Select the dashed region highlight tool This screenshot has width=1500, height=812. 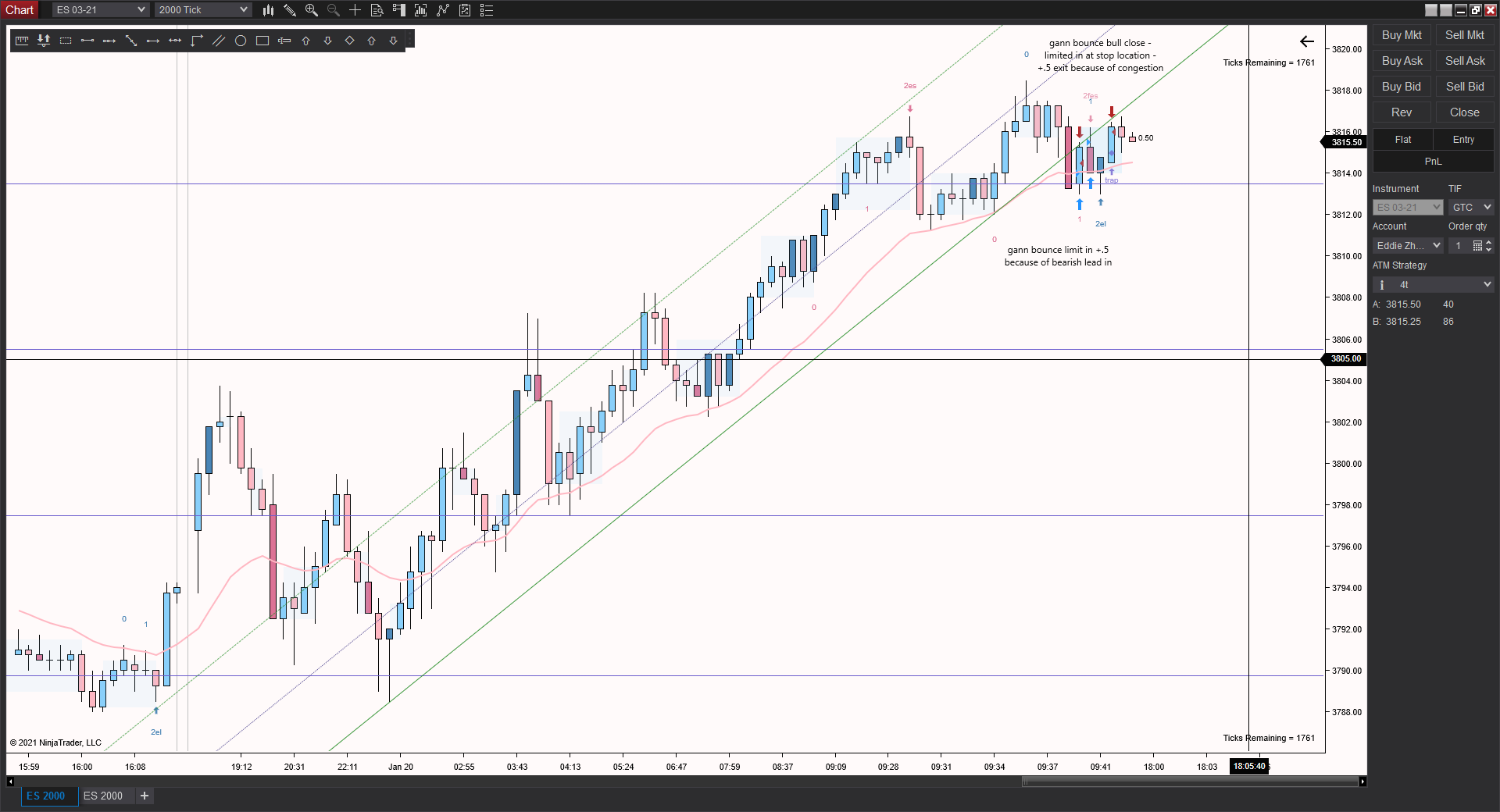coord(66,41)
